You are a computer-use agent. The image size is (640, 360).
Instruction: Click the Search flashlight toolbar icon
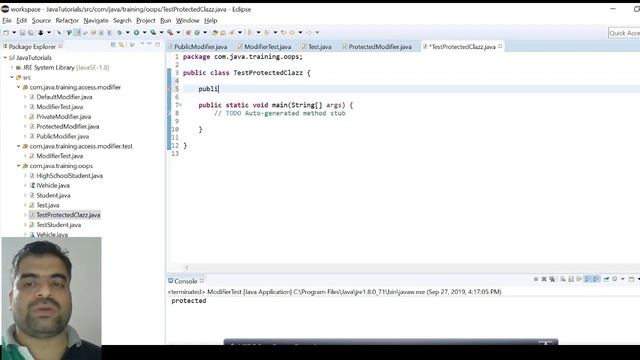[x=232, y=33]
